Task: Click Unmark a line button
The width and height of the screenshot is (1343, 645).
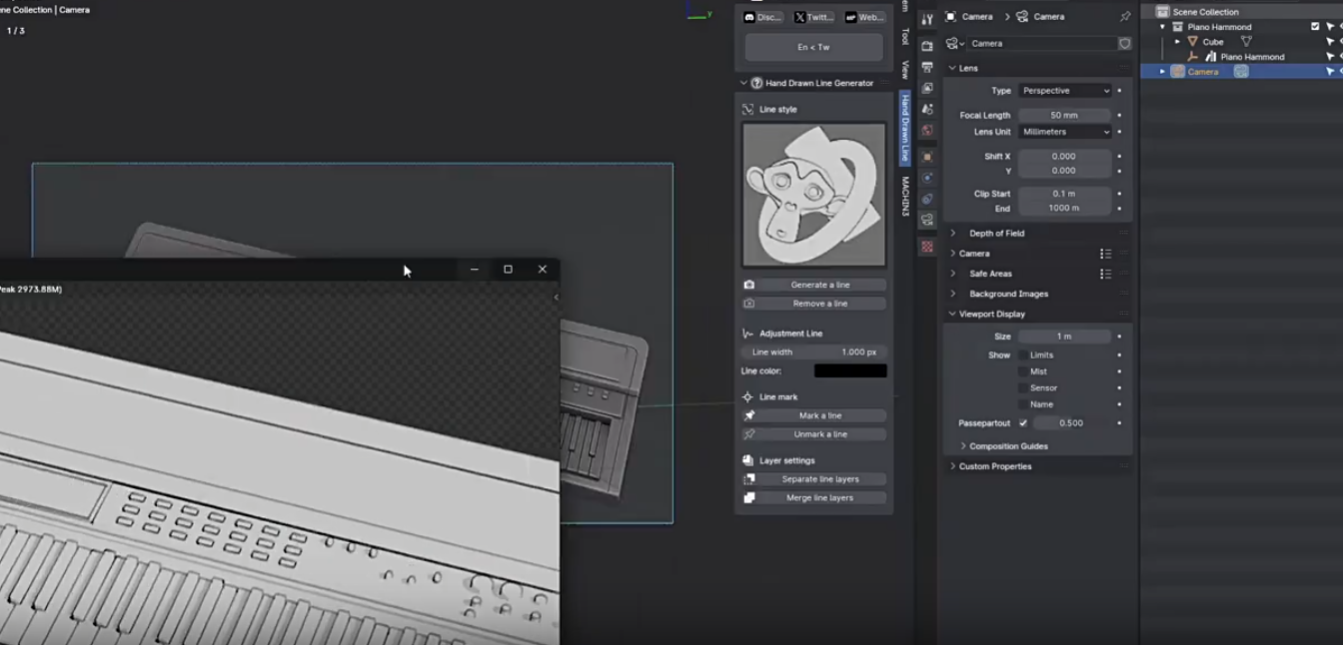Action: 814,435
